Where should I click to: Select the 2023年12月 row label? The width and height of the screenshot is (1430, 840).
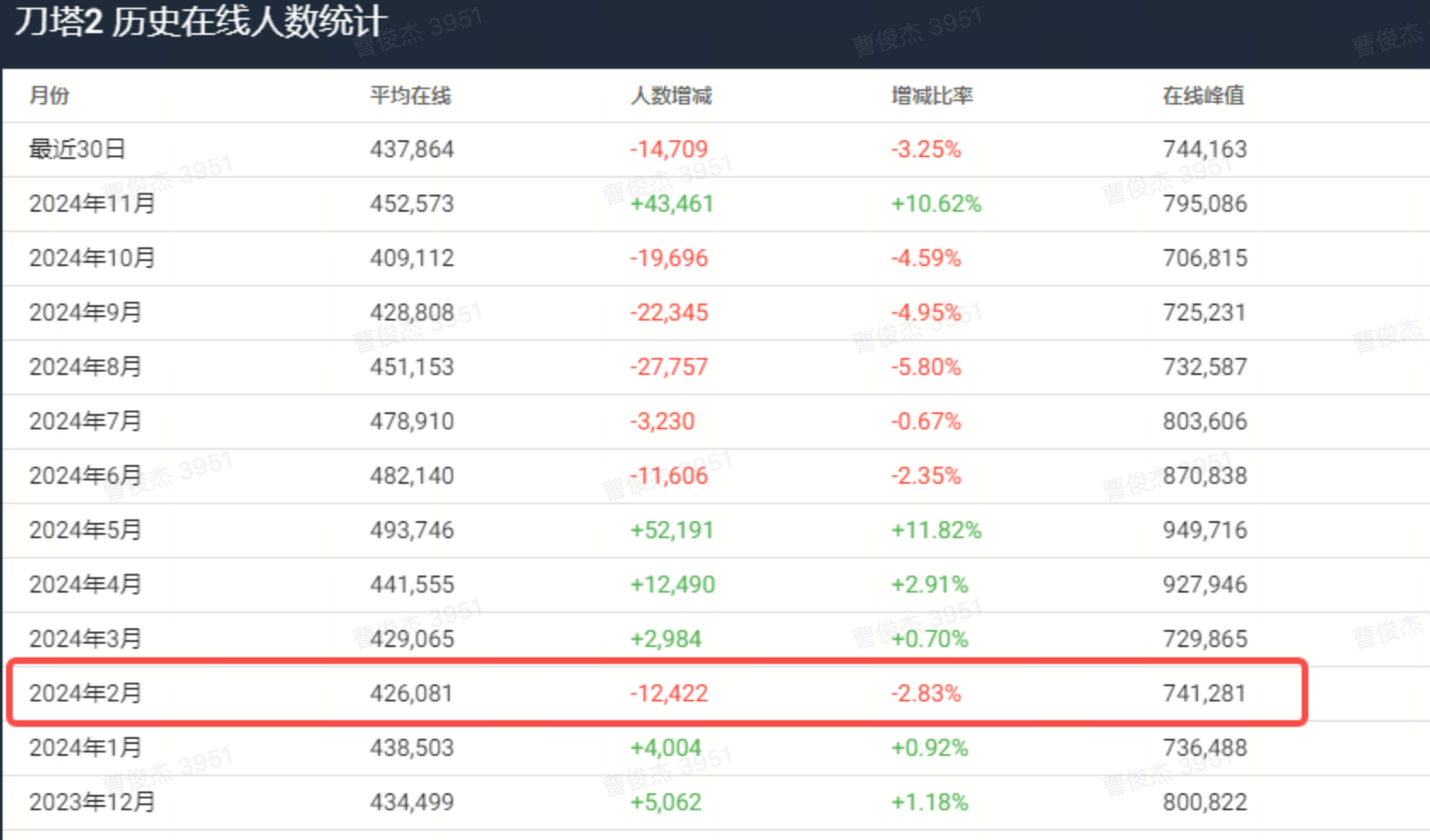tap(93, 803)
